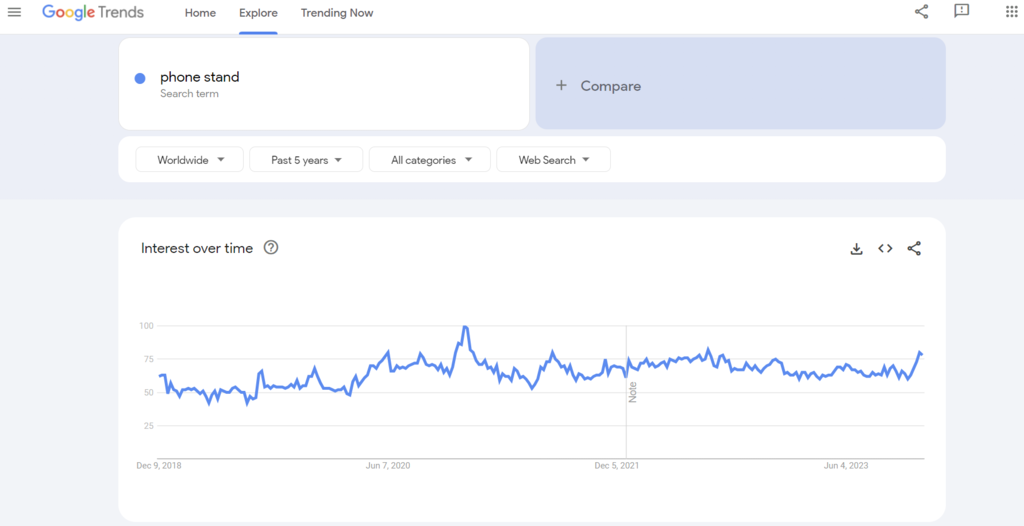Switch to the Trending Now tab

coord(337,13)
